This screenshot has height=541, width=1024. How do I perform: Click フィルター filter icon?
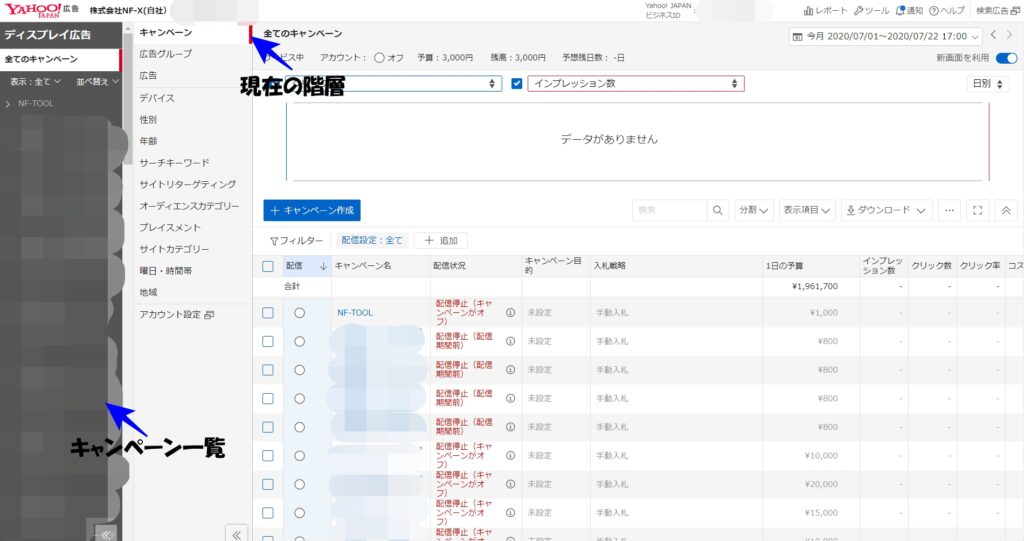click(296, 240)
